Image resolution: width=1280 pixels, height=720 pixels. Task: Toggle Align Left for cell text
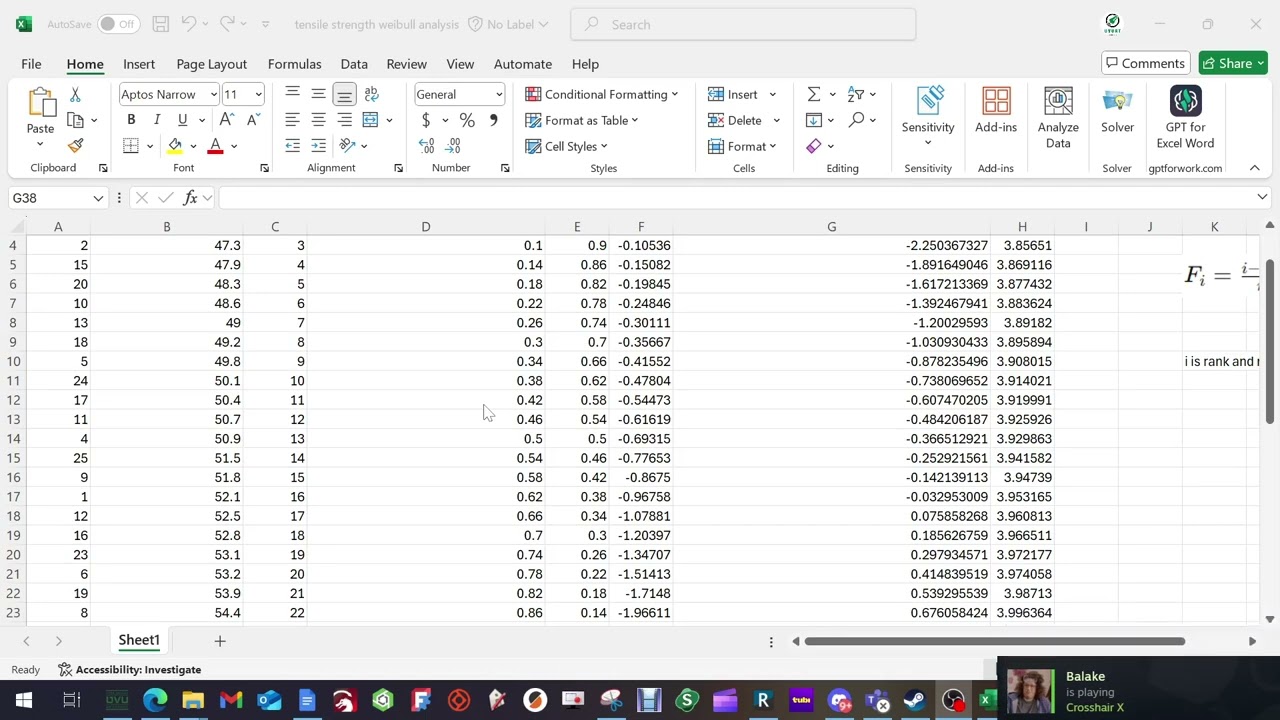tap(292, 120)
